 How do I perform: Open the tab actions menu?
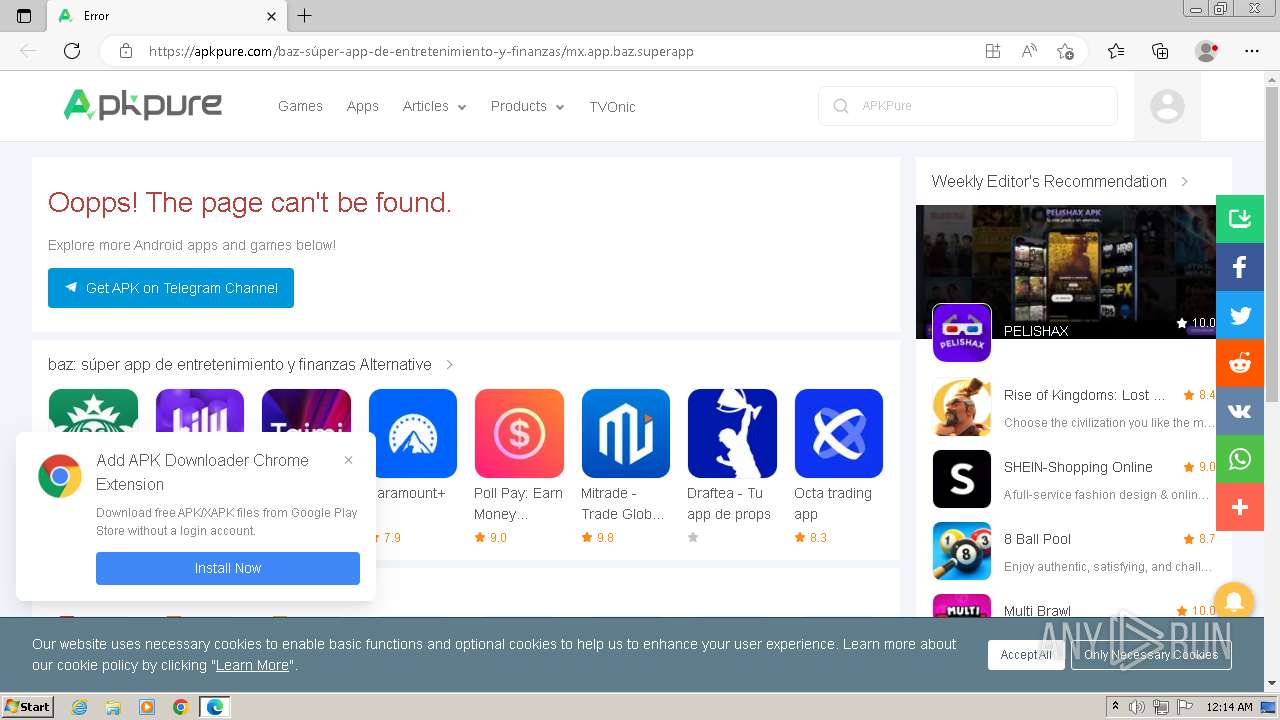[24, 16]
